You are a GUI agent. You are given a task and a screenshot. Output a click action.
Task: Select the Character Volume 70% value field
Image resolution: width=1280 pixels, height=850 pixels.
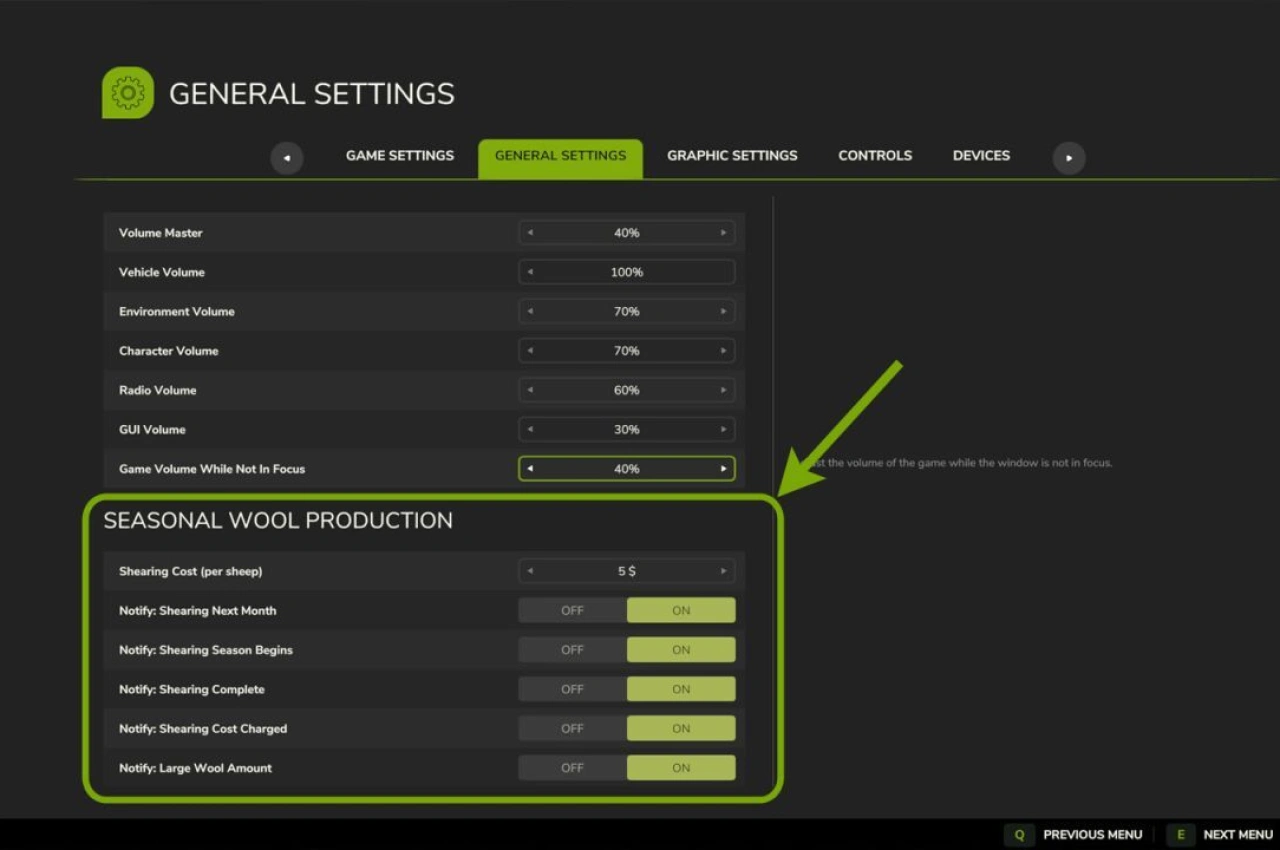[627, 351]
